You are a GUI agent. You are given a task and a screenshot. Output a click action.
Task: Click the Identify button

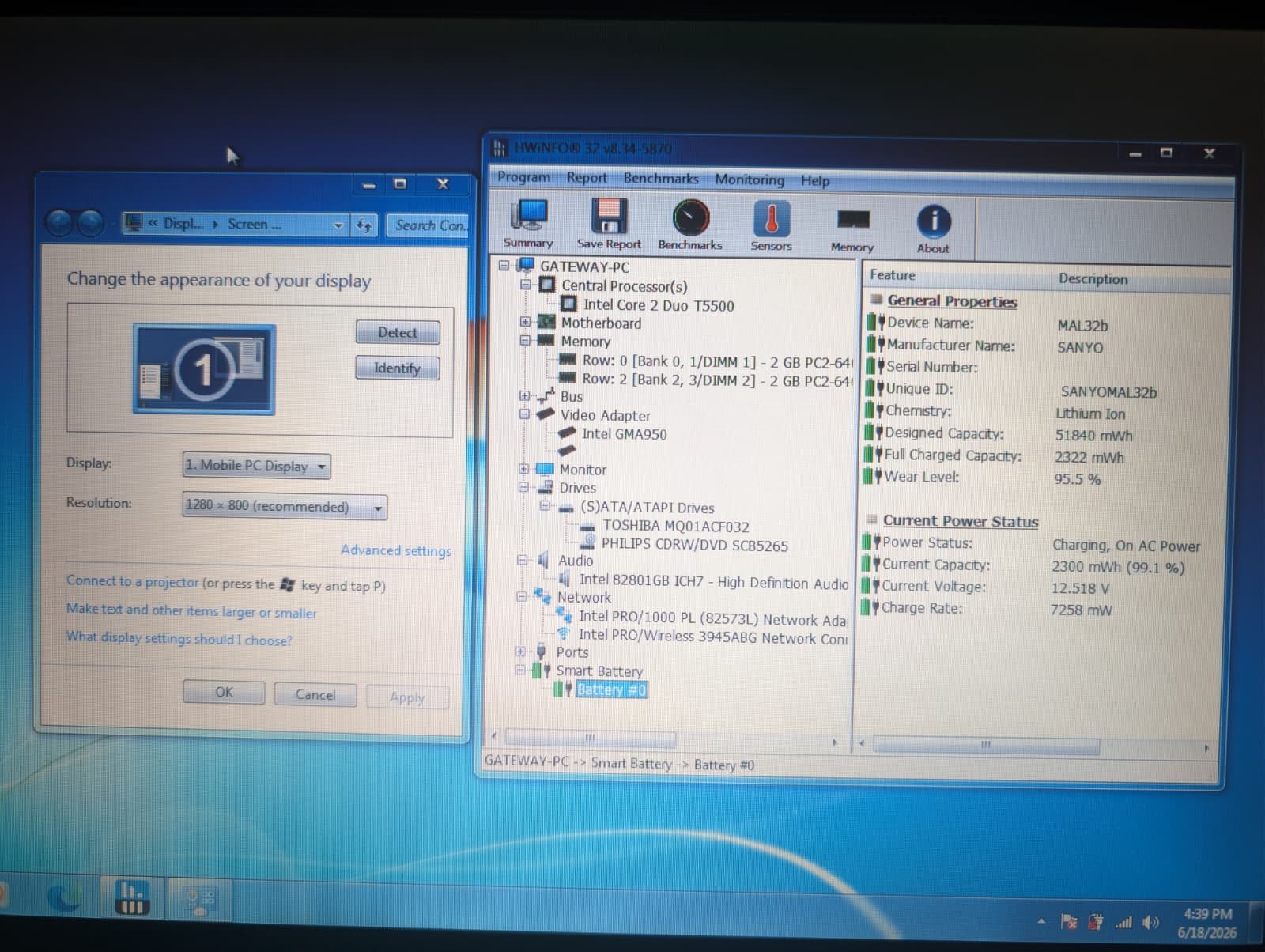[x=397, y=368]
